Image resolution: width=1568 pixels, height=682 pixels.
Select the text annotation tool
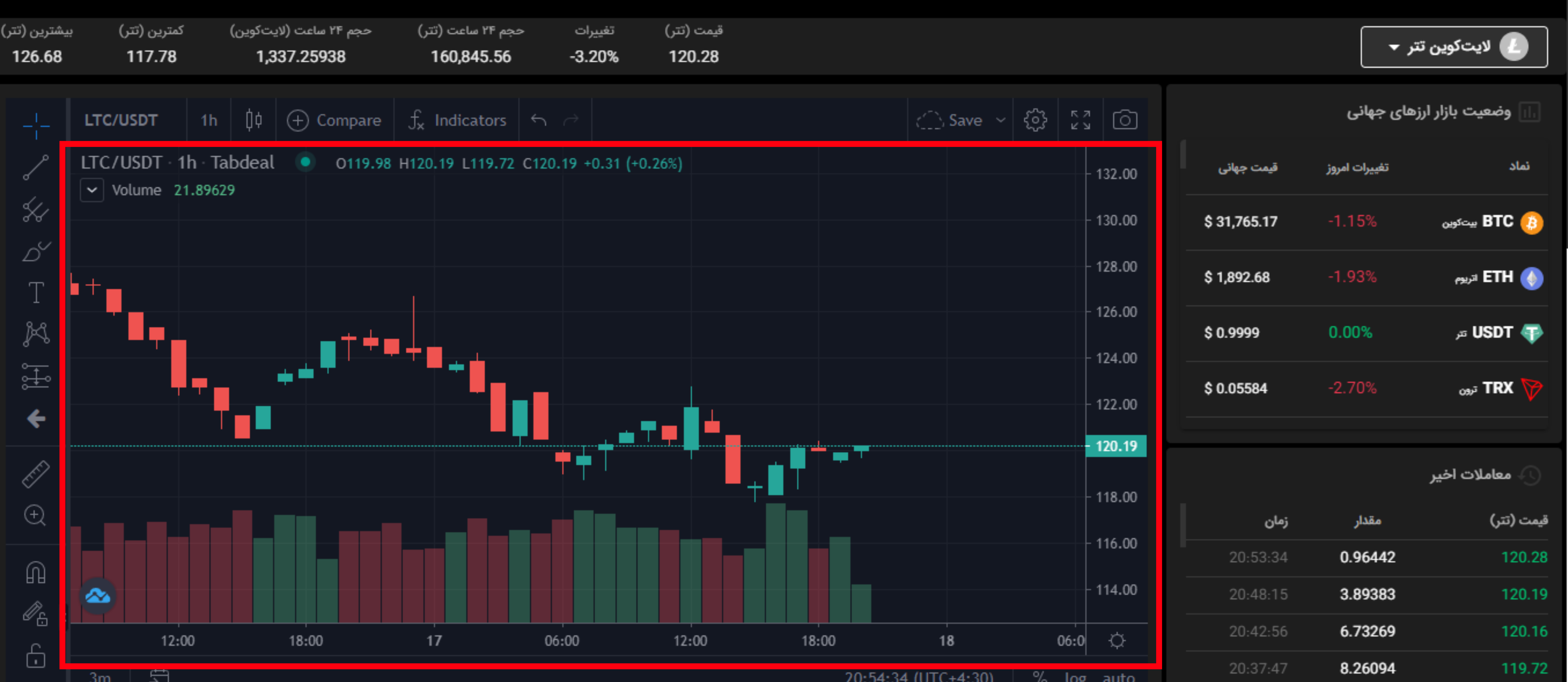[x=36, y=292]
